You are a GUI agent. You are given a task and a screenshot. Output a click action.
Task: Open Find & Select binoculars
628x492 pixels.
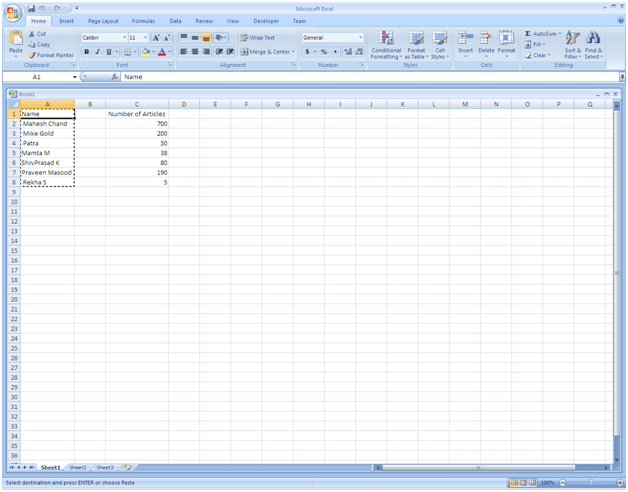[x=594, y=44]
